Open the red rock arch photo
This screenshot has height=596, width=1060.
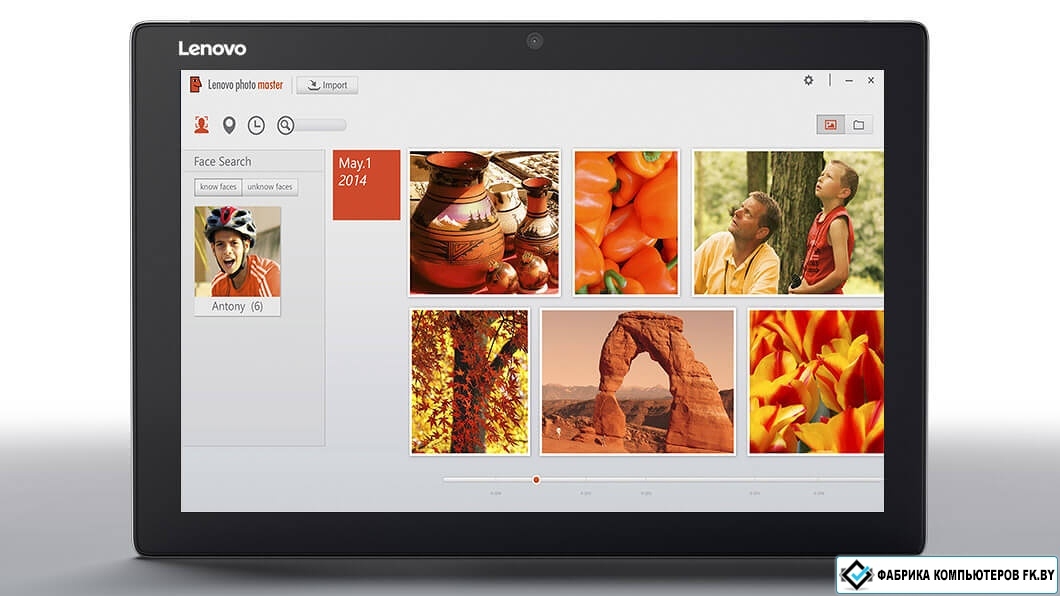(x=637, y=381)
